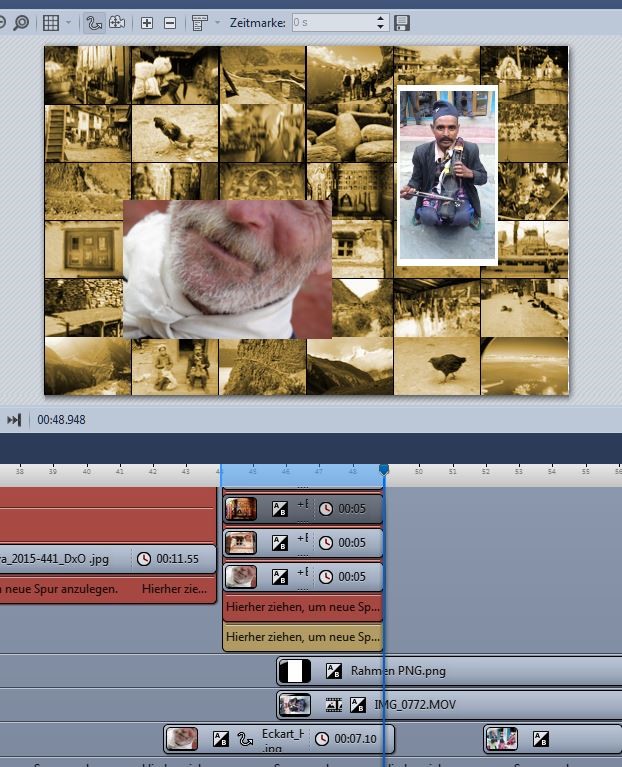
Task: Open the grid options dropdown arrow
Action: 68,22
